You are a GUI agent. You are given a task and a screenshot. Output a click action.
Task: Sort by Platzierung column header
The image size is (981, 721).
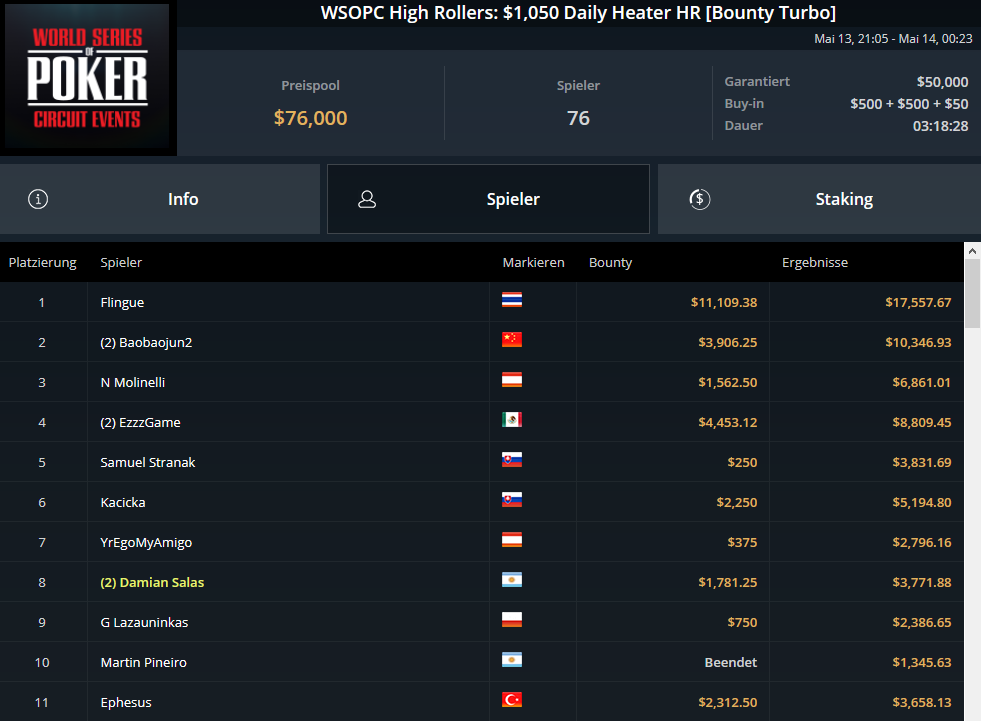coord(43,262)
